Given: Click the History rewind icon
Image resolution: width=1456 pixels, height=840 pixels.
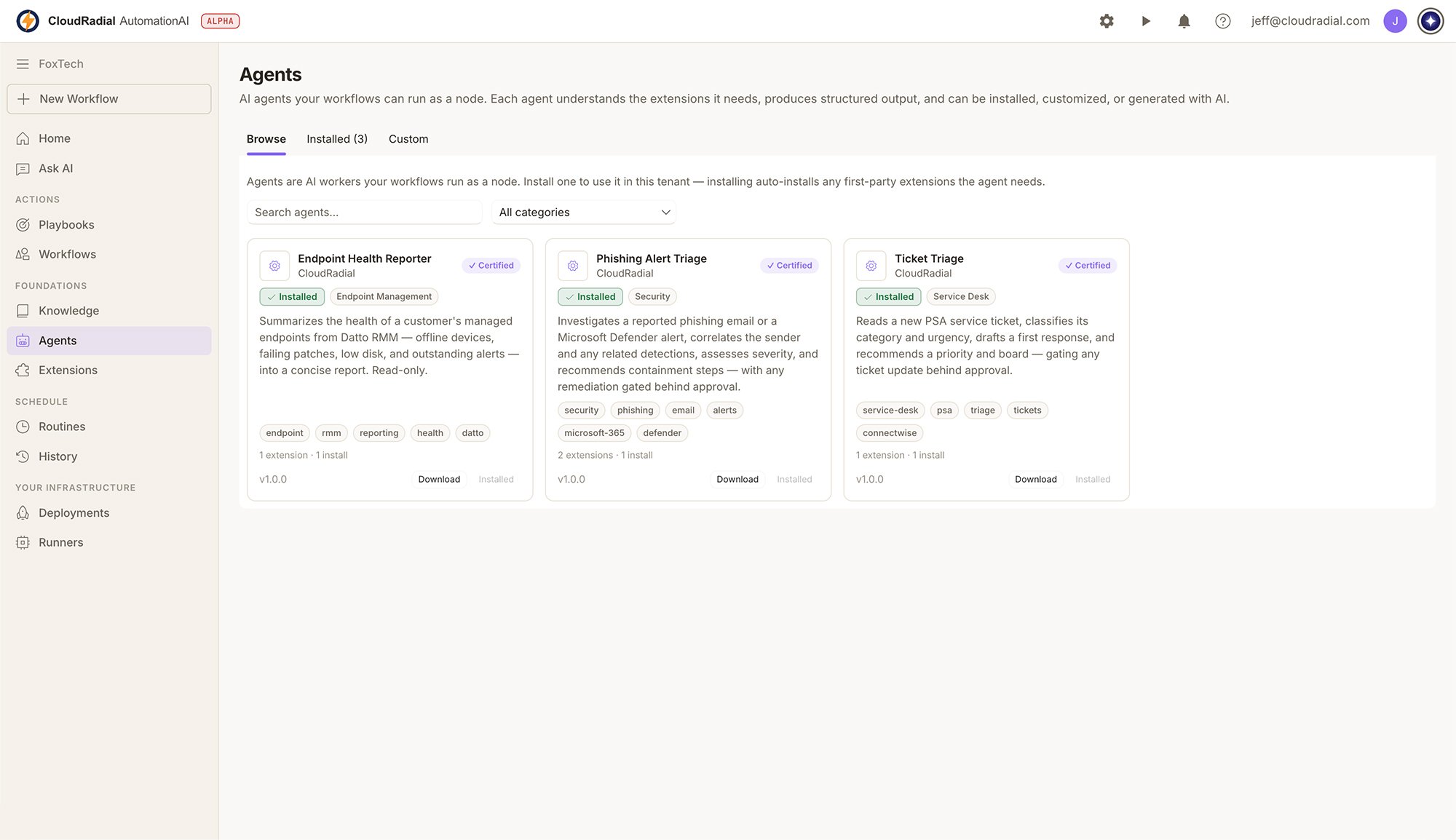Looking at the screenshot, I should (x=23, y=456).
